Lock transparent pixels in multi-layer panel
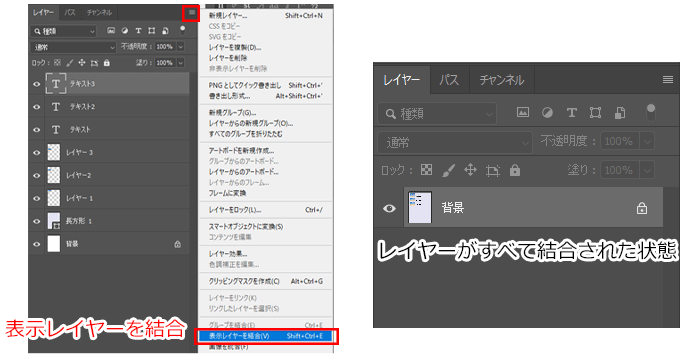This screenshot has height=360, width=700. pyautogui.click(x=57, y=63)
